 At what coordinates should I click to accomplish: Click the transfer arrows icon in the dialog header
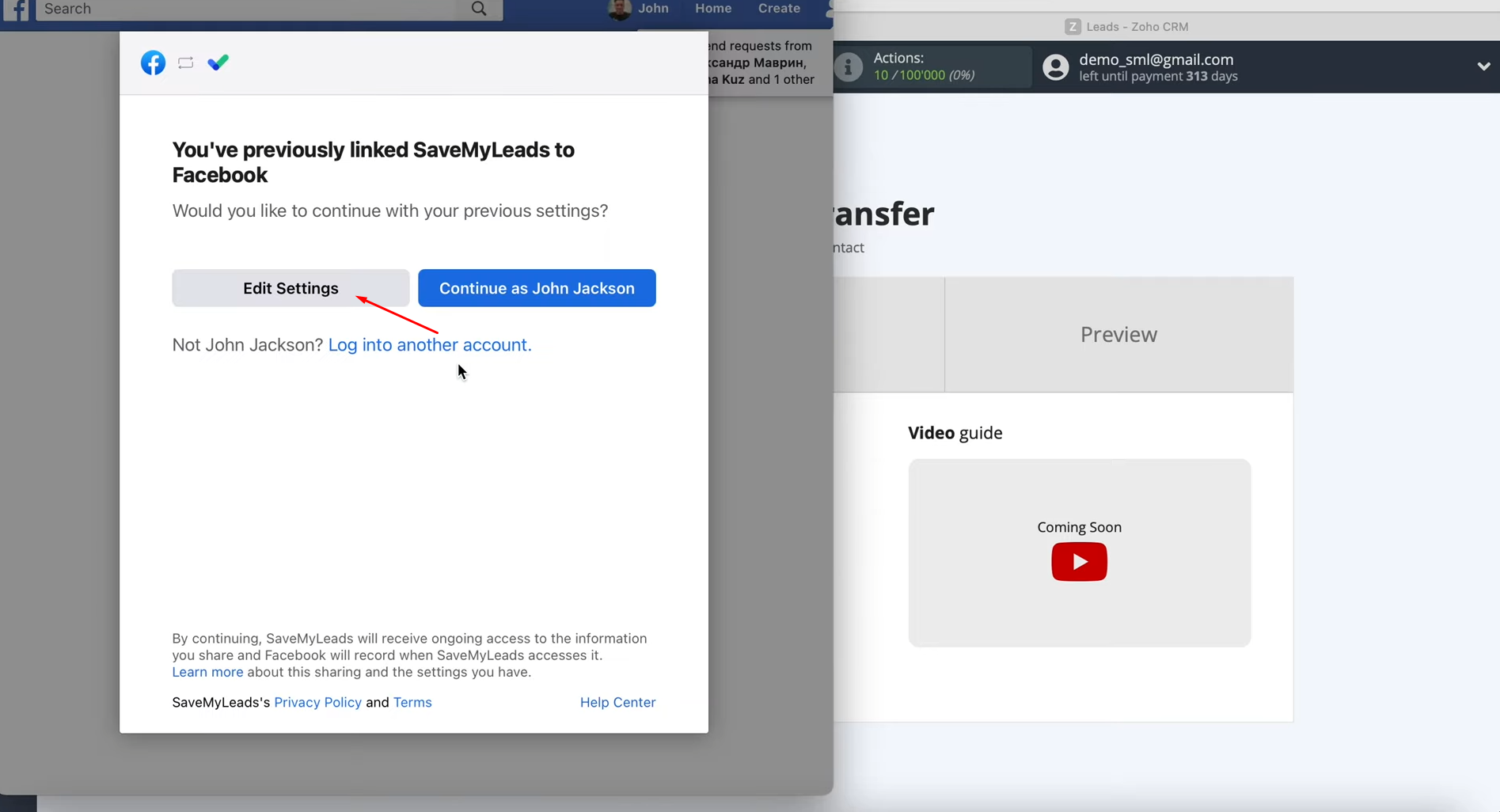click(185, 63)
